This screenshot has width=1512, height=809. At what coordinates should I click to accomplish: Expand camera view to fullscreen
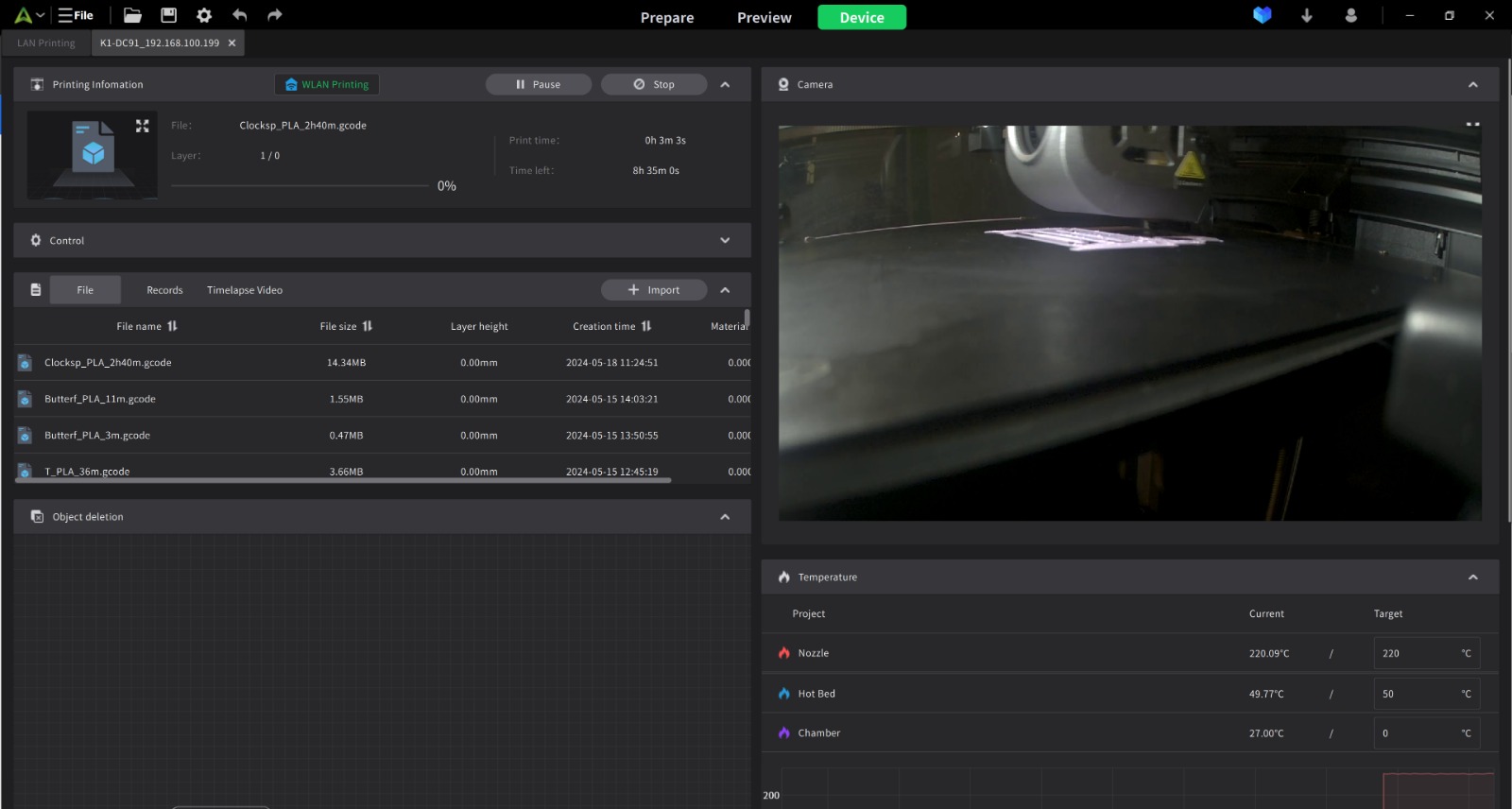click(x=1472, y=124)
